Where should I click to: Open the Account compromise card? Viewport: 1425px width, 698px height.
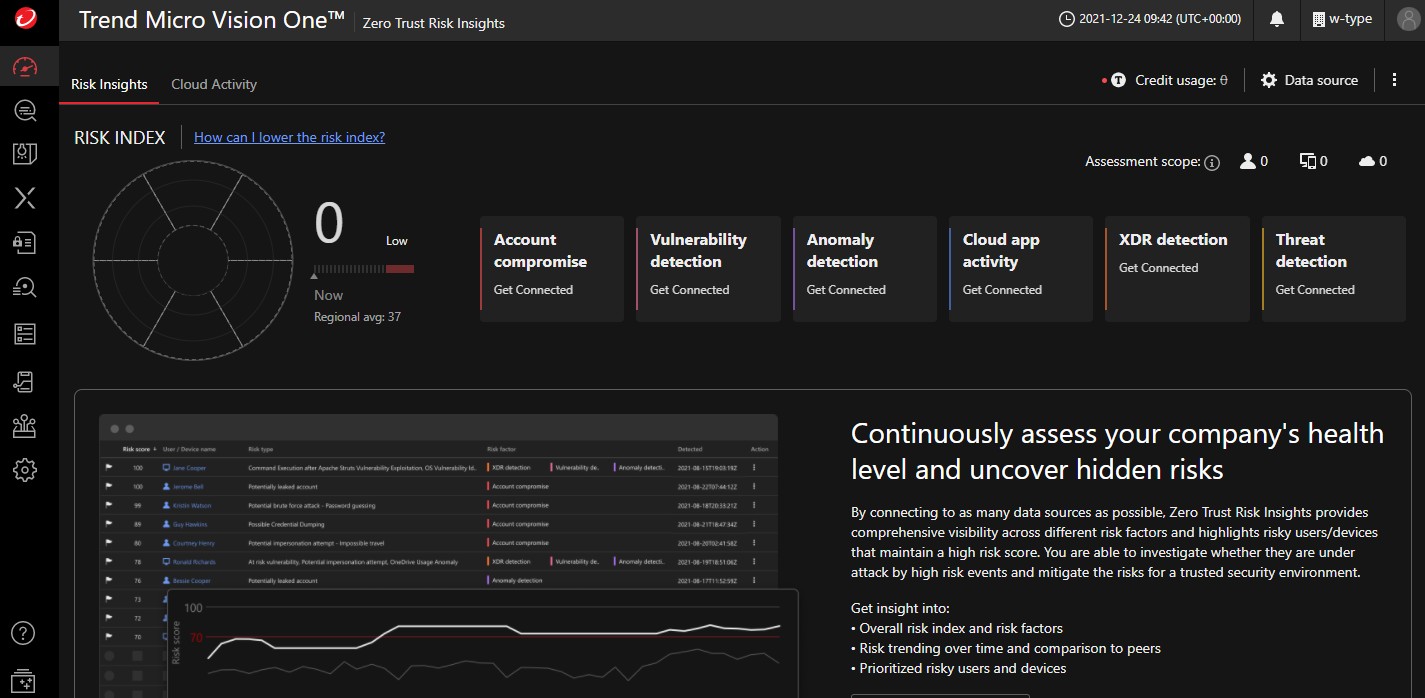tap(552, 269)
